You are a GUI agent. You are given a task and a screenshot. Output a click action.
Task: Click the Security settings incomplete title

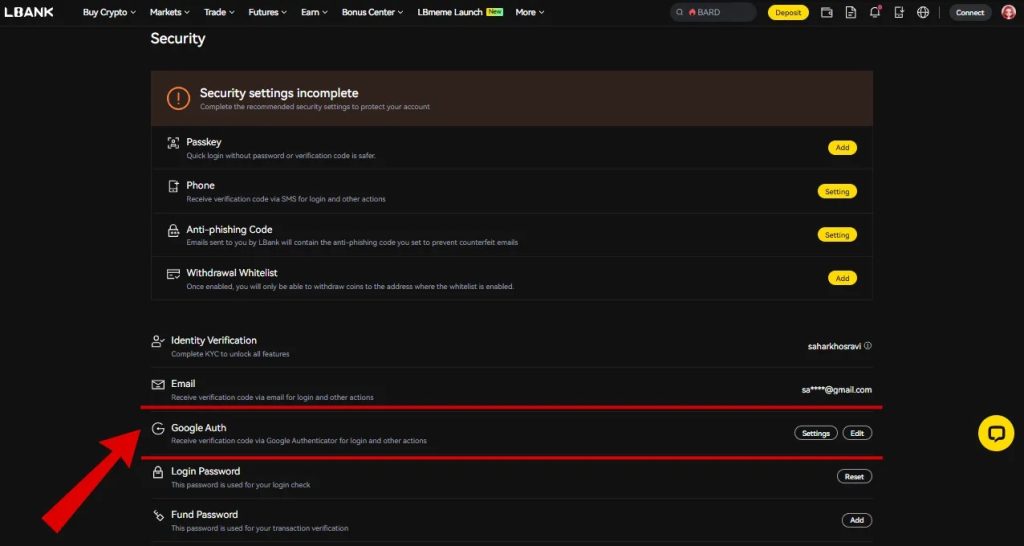click(279, 93)
